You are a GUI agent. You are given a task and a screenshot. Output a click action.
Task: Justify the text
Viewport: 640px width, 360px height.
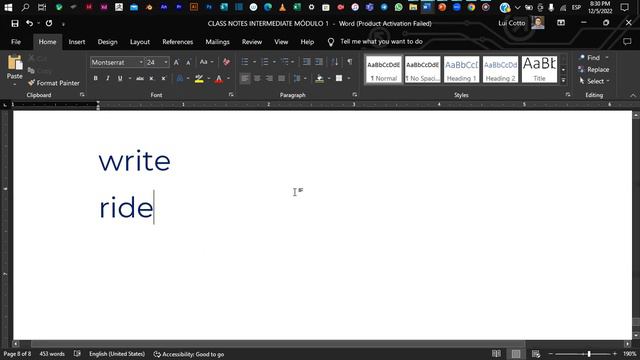pyautogui.click(x=281, y=78)
